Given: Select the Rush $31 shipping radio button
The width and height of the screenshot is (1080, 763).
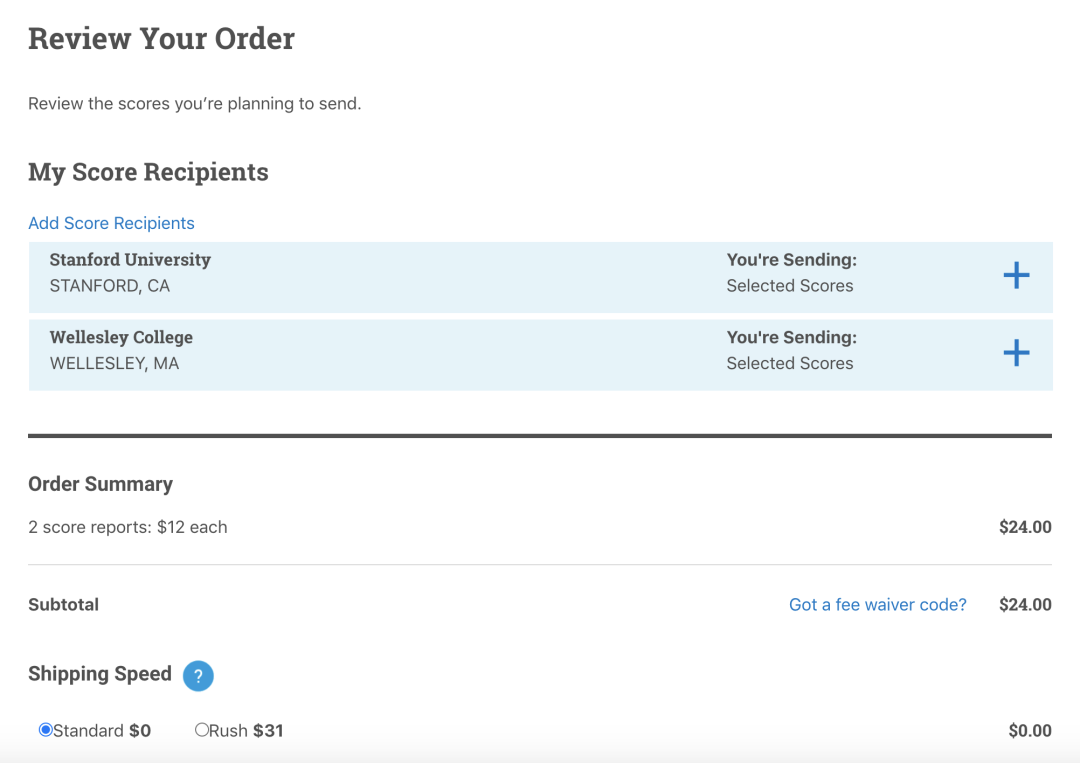Looking at the screenshot, I should click(201, 730).
